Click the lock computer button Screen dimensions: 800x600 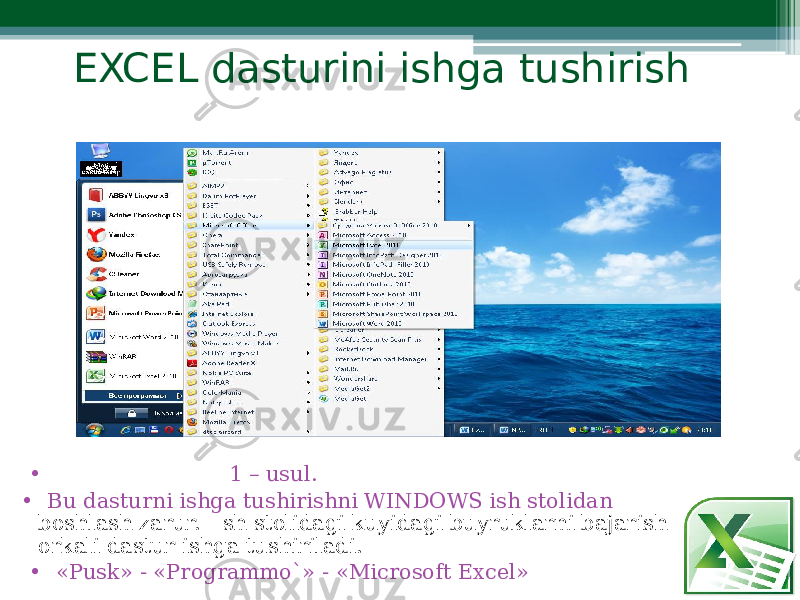click(132, 413)
